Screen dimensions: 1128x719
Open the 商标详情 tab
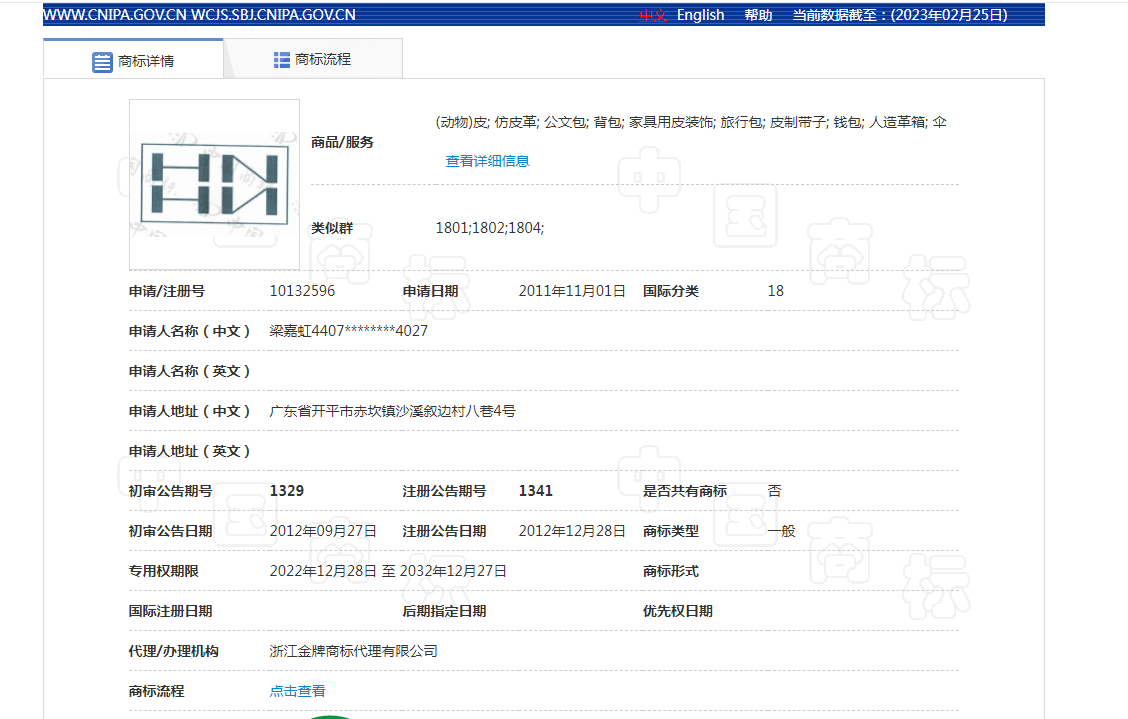click(x=133, y=60)
